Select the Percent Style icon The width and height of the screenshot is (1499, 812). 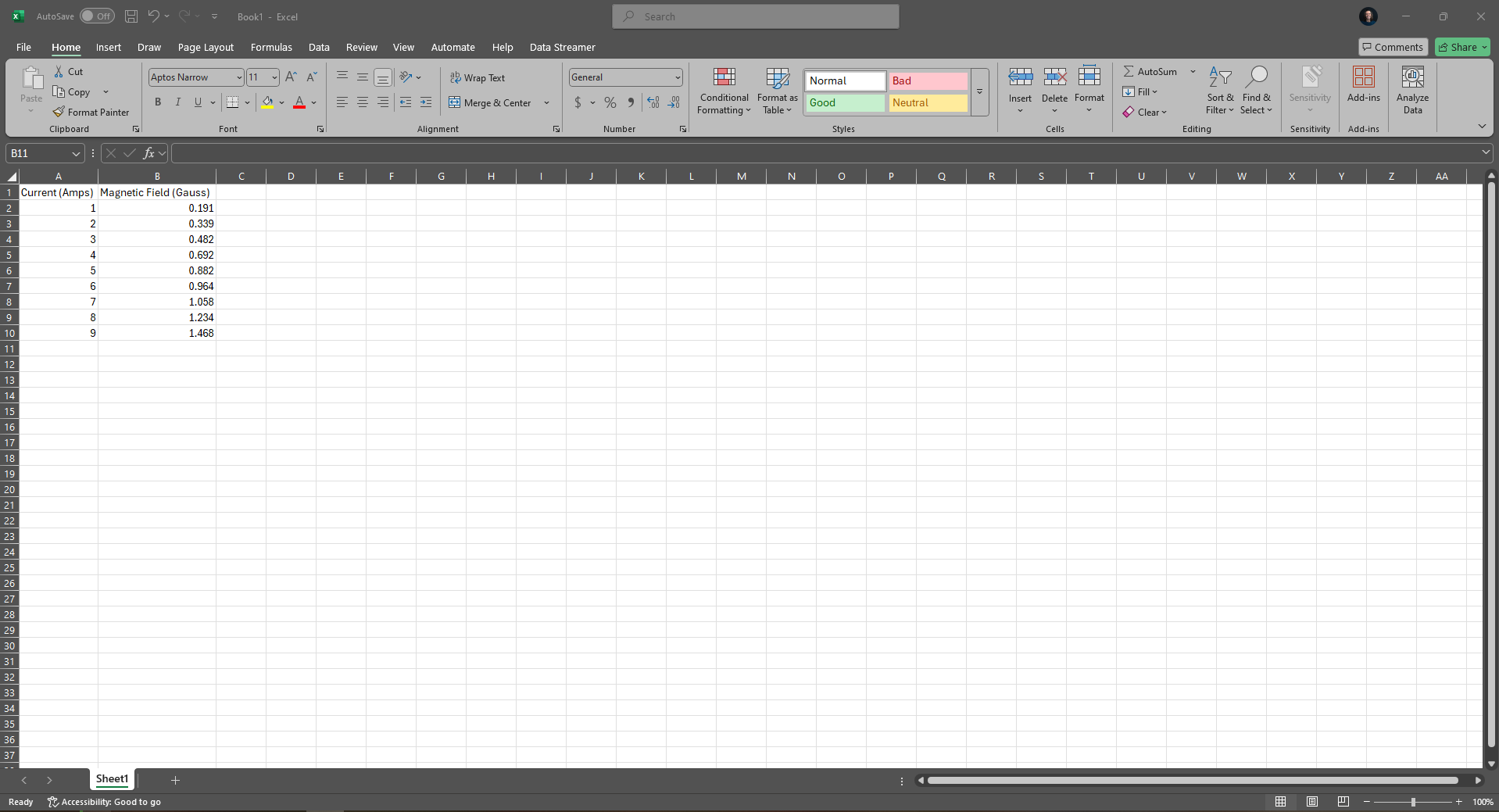coord(610,102)
